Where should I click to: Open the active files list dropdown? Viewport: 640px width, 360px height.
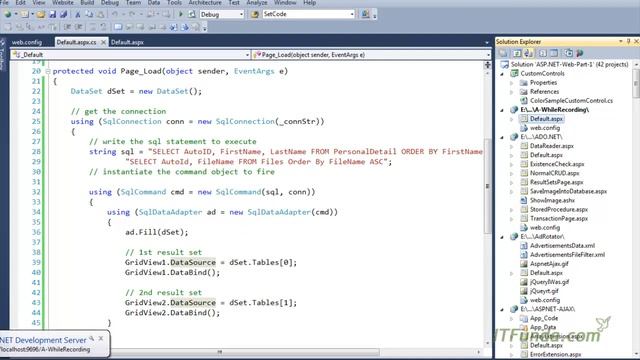[487, 42]
